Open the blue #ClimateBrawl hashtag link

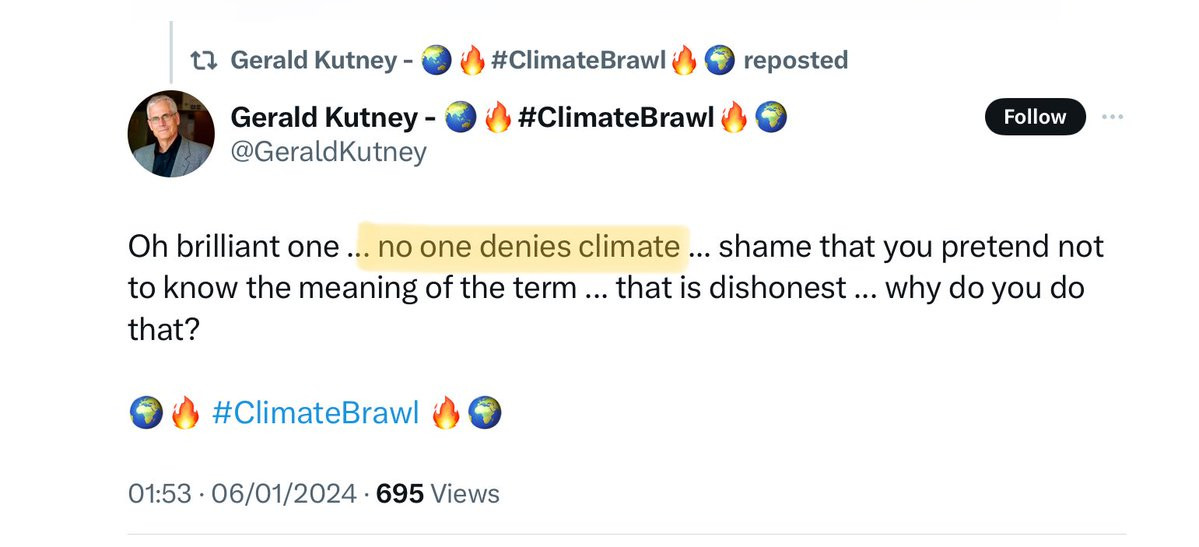pyautogui.click(x=316, y=412)
